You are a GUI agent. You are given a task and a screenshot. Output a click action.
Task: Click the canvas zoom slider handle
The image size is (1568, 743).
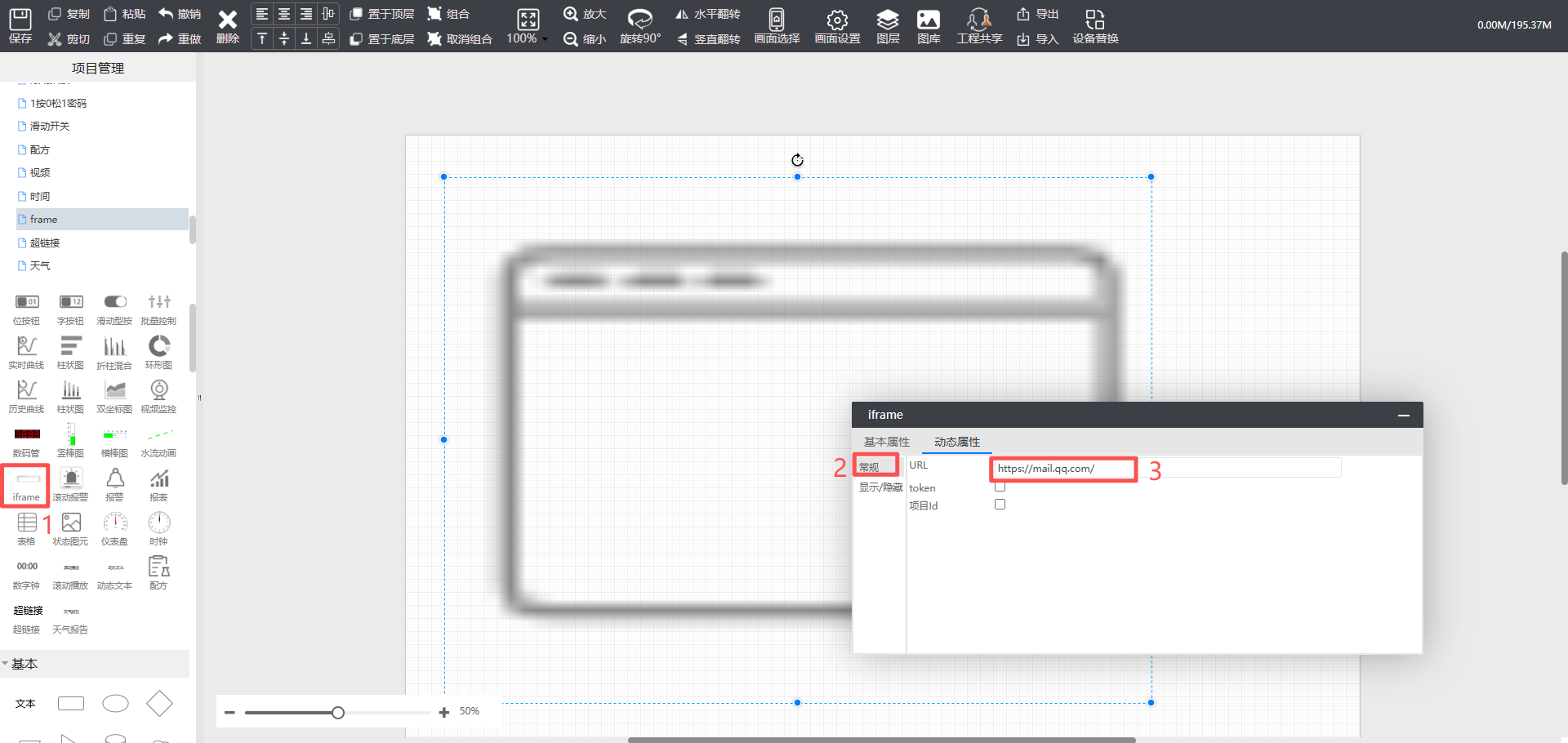338,713
